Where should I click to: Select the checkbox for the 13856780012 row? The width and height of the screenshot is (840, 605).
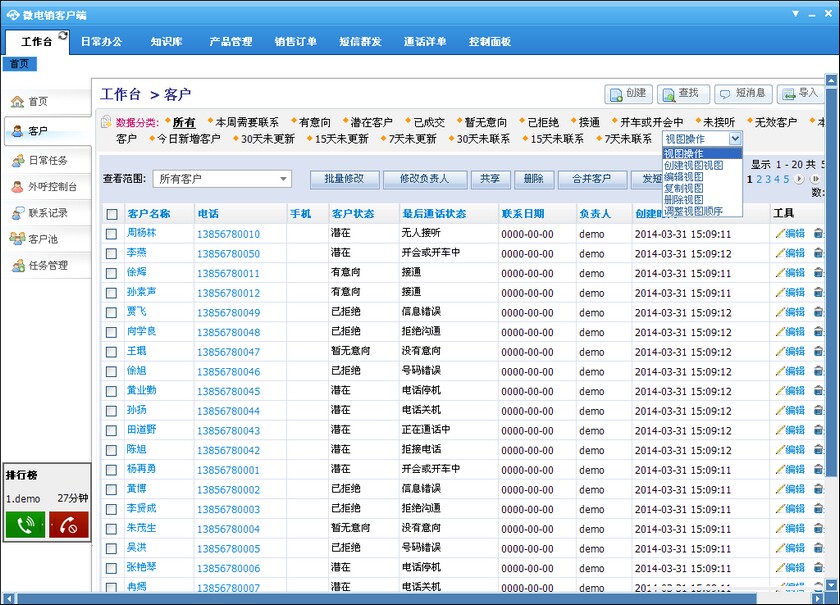[111, 293]
